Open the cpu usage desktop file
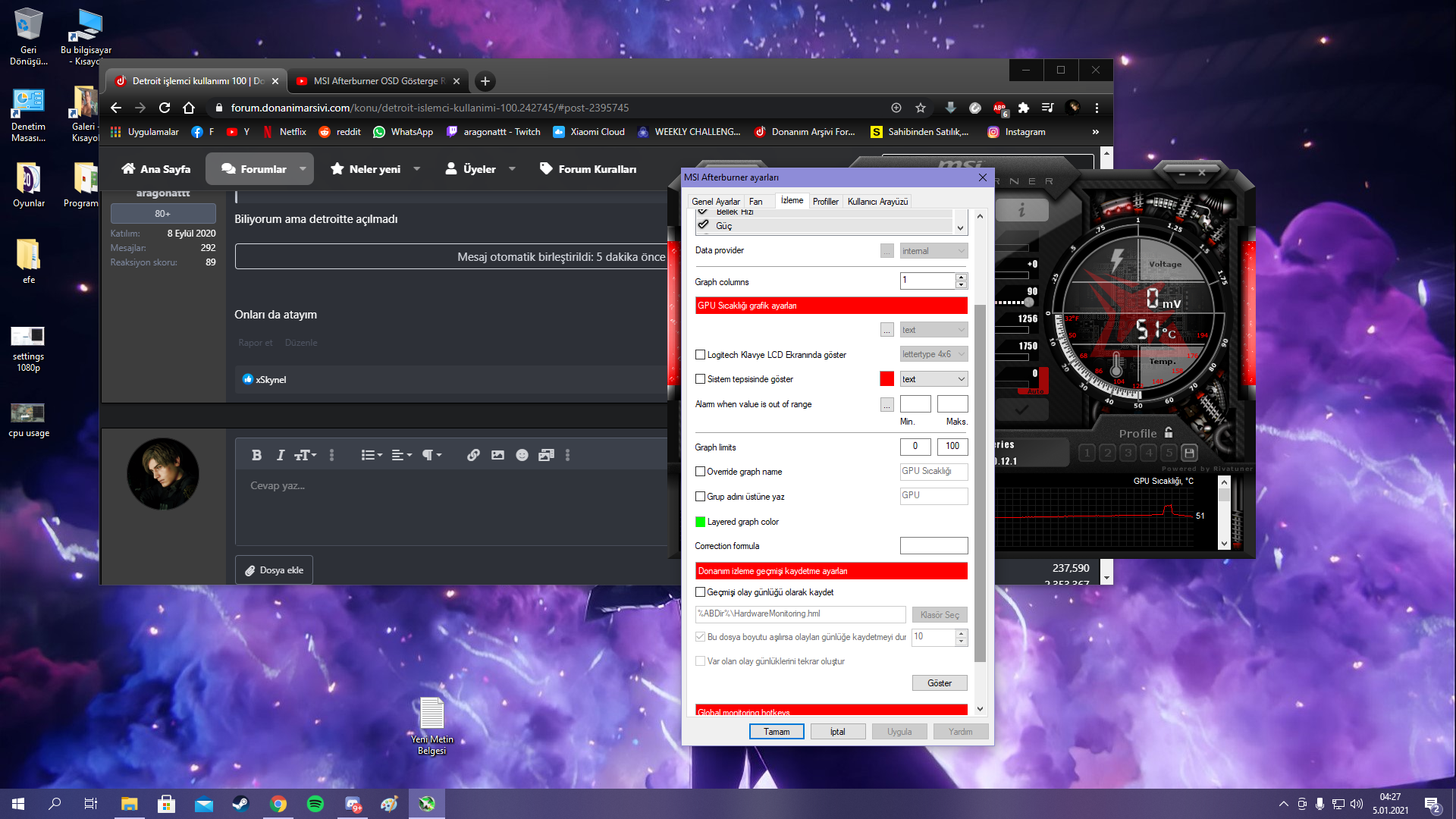This screenshot has height=819, width=1456. pos(28,419)
